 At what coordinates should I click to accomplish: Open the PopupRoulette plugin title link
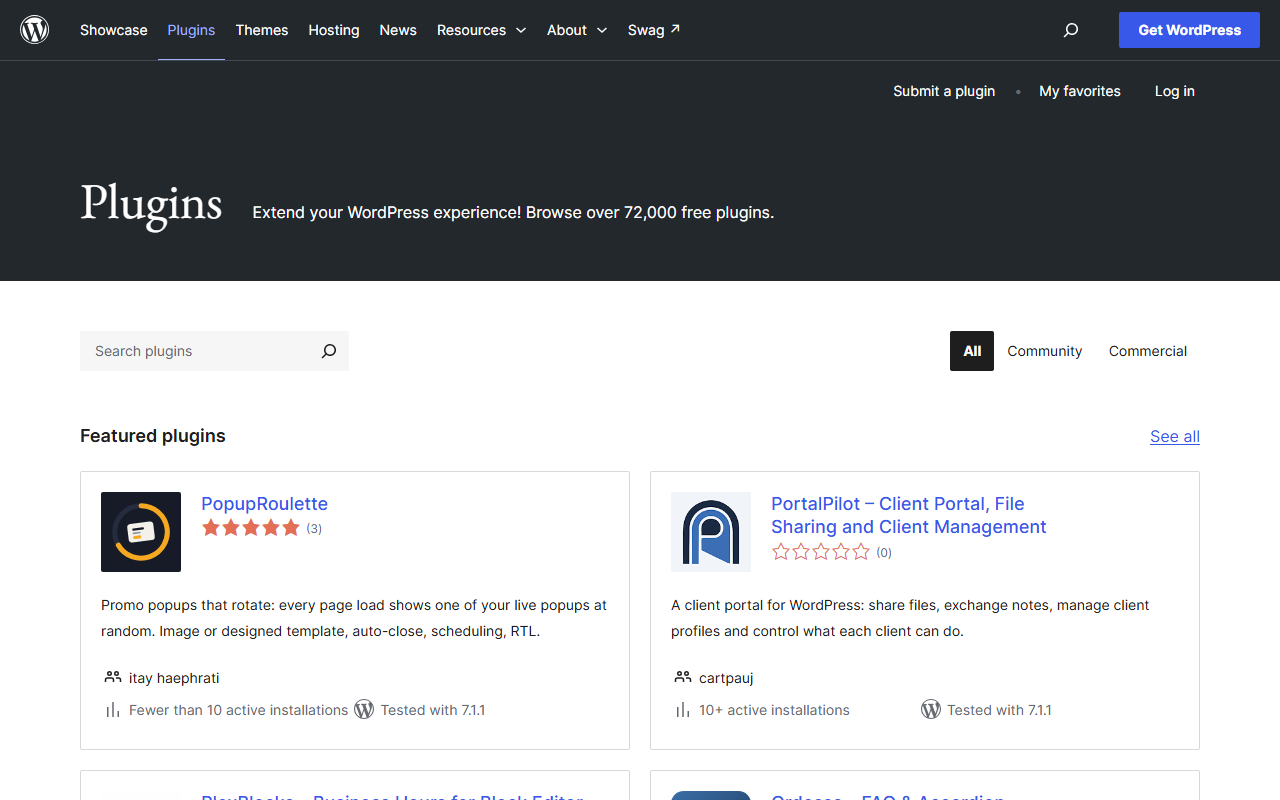(265, 504)
